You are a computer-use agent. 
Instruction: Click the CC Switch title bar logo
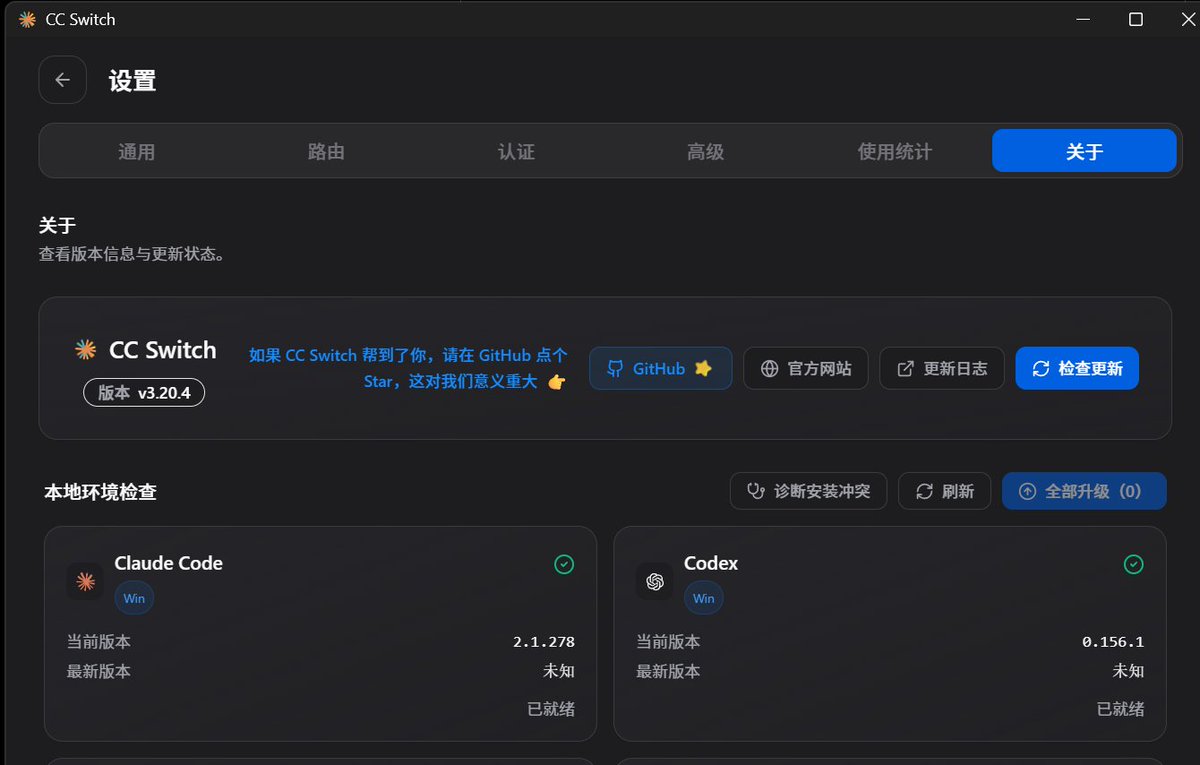click(x=27, y=19)
